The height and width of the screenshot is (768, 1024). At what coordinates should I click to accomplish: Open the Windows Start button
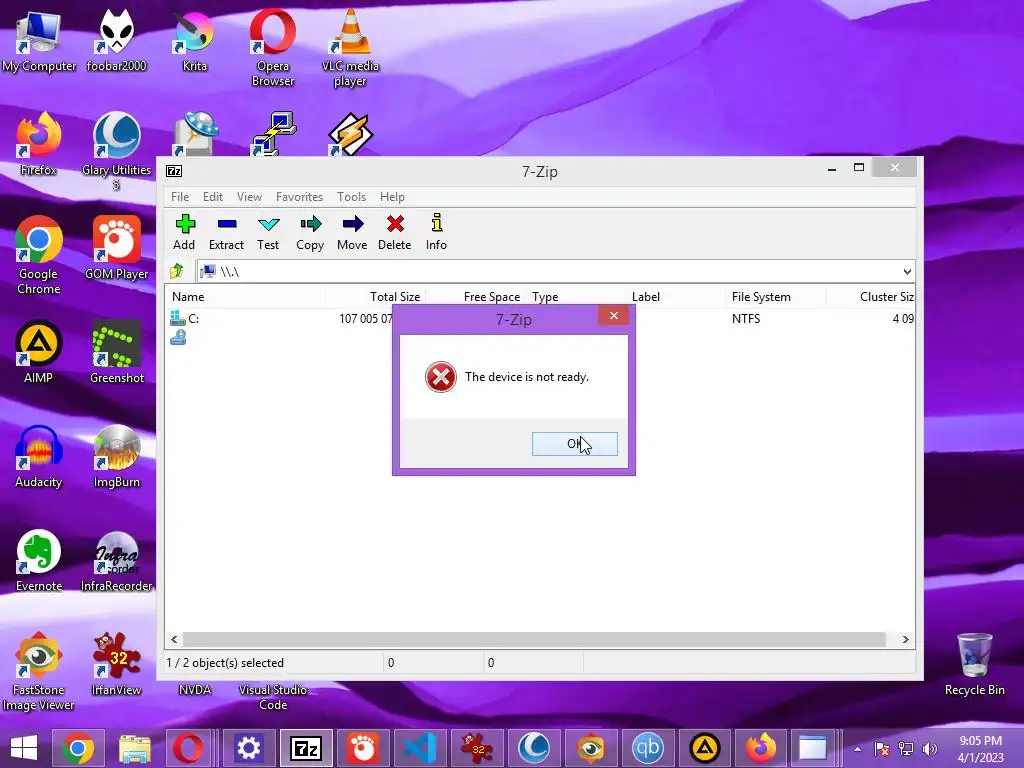coord(24,748)
